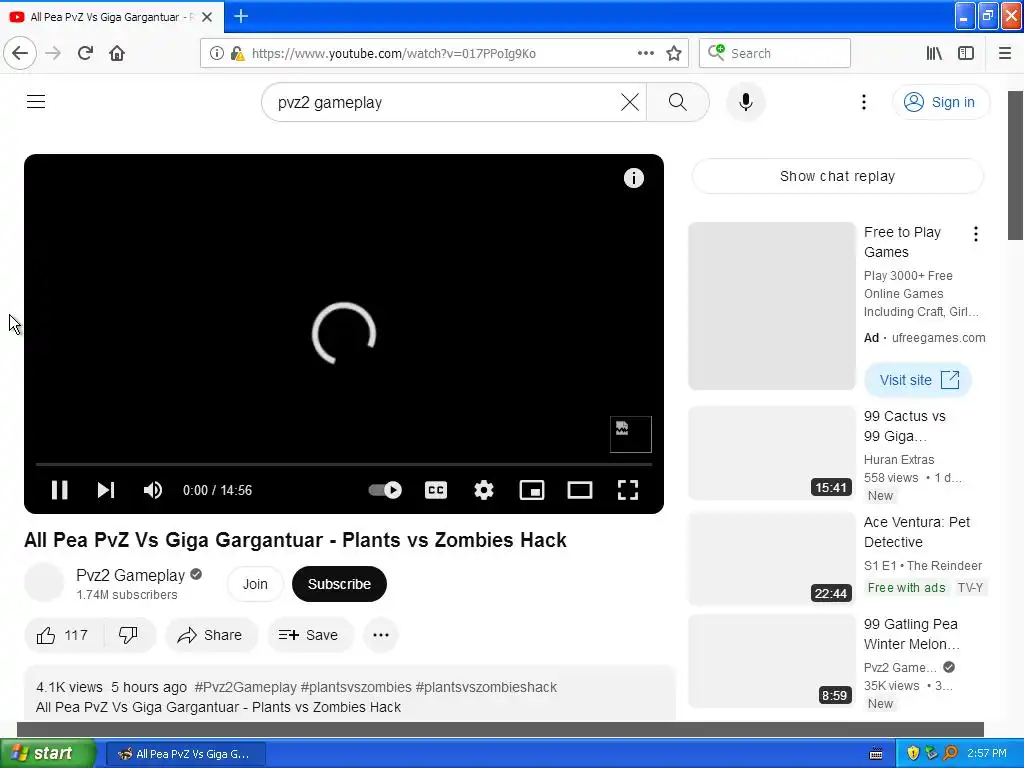Bookmark this page with star

tap(674, 53)
